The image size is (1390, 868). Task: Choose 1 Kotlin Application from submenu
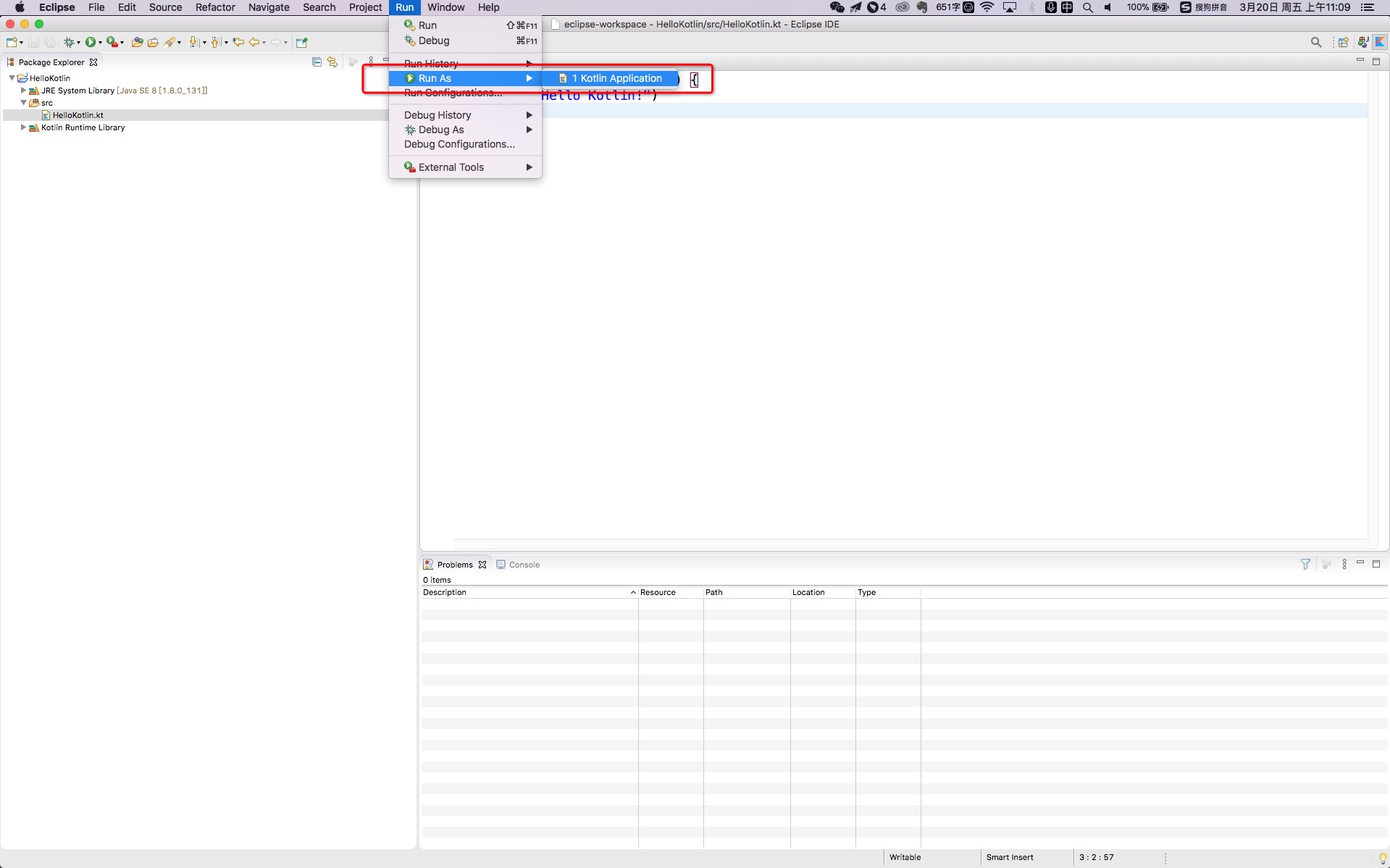[610, 78]
